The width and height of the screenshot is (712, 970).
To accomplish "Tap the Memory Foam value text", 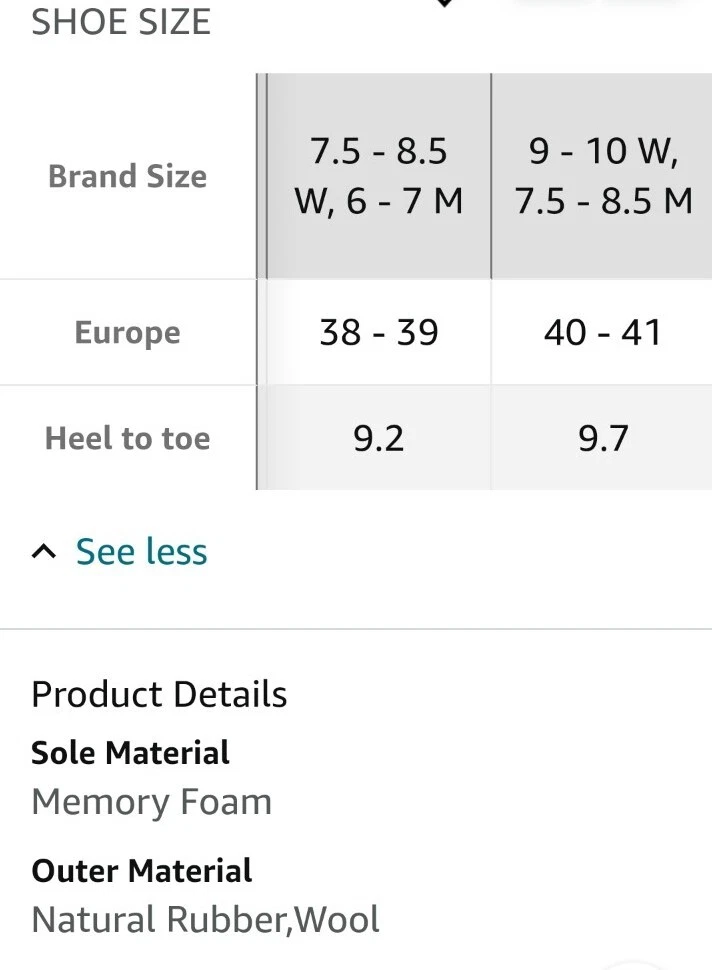I will point(151,802).
